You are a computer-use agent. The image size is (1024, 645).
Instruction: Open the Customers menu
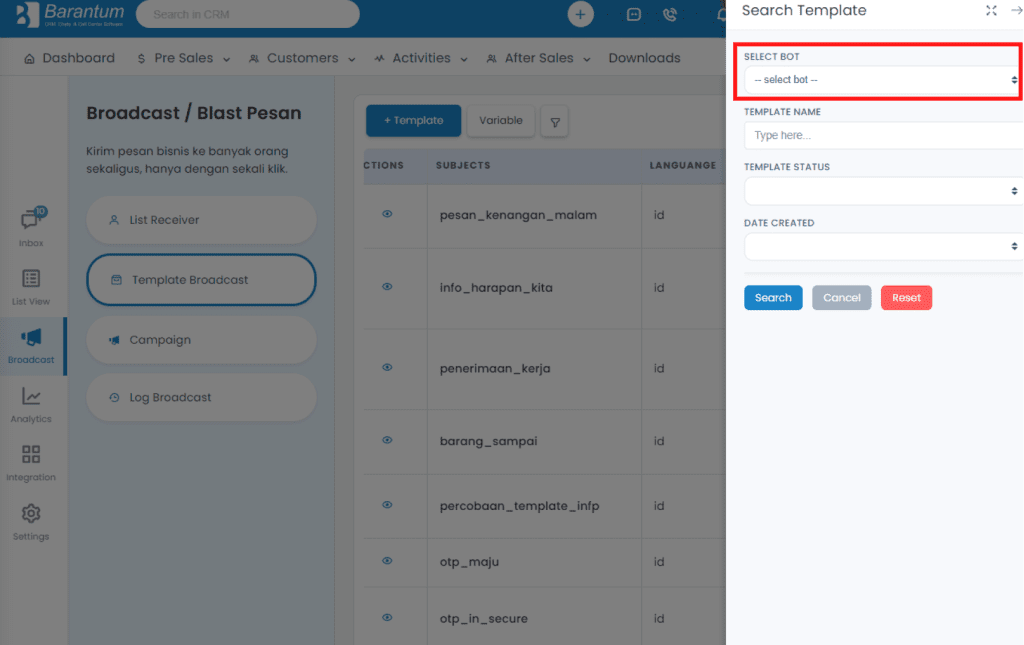[301, 58]
